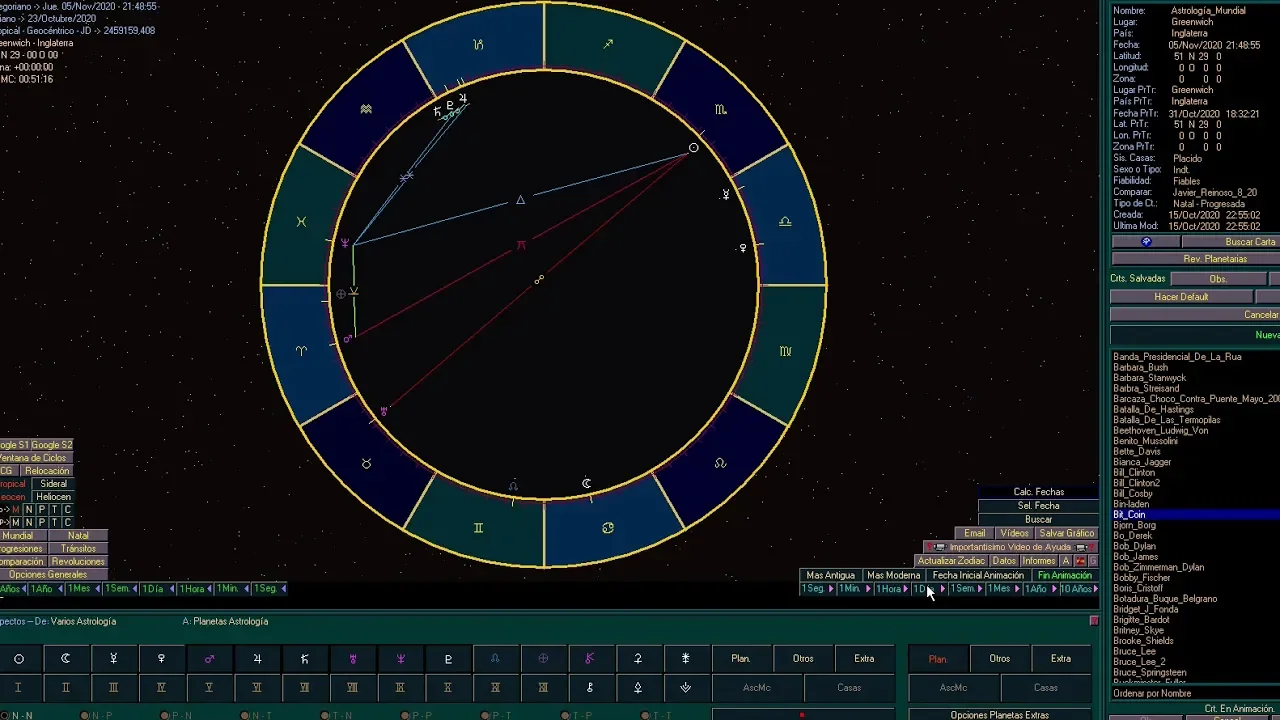The height and width of the screenshot is (720, 1280).
Task: Toggle T in the upper M-N-P-T-C row
Action: 55,510
